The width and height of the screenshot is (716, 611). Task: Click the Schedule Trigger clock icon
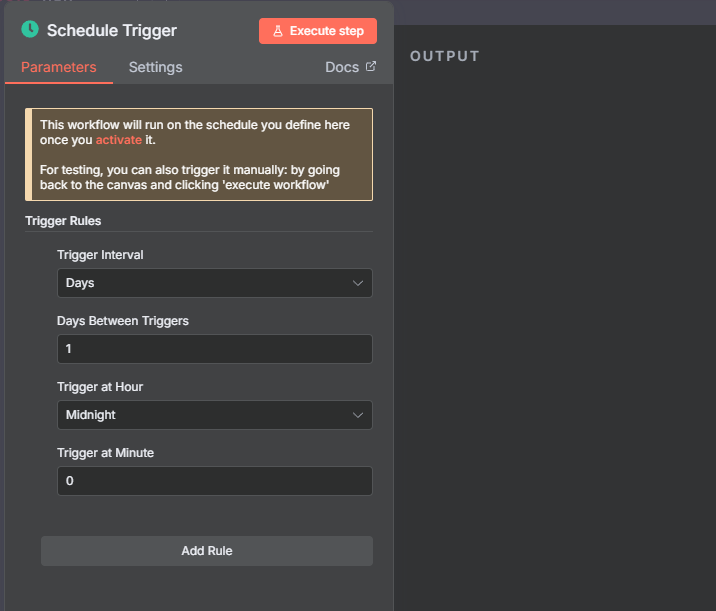click(x=30, y=30)
